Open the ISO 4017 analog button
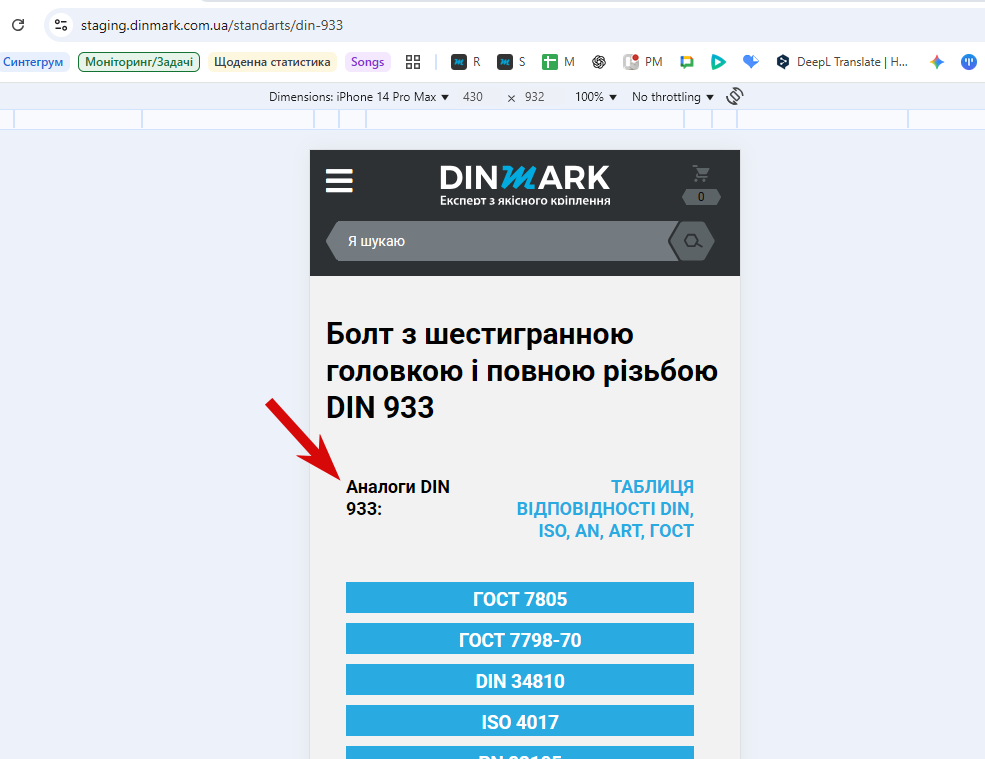 pyautogui.click(x=520, y=721)
